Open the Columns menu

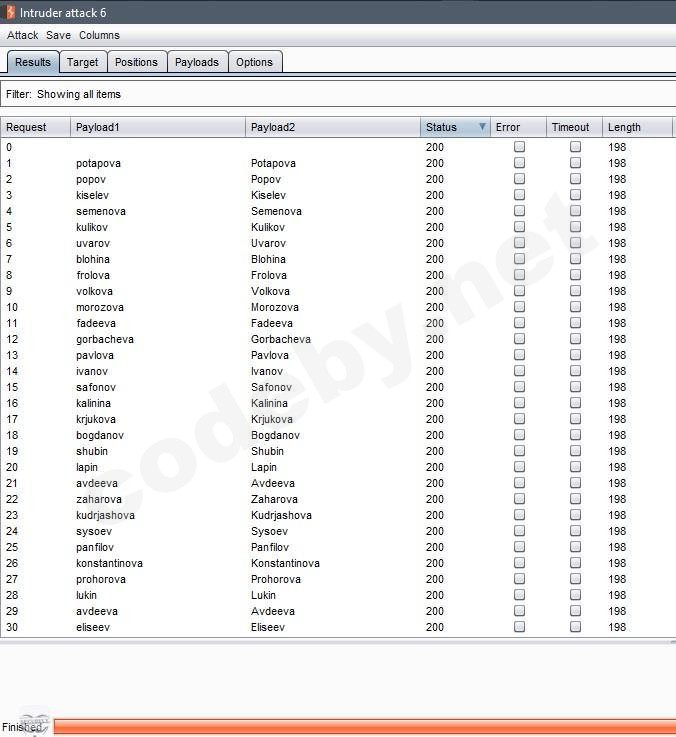tap(99, 35)
